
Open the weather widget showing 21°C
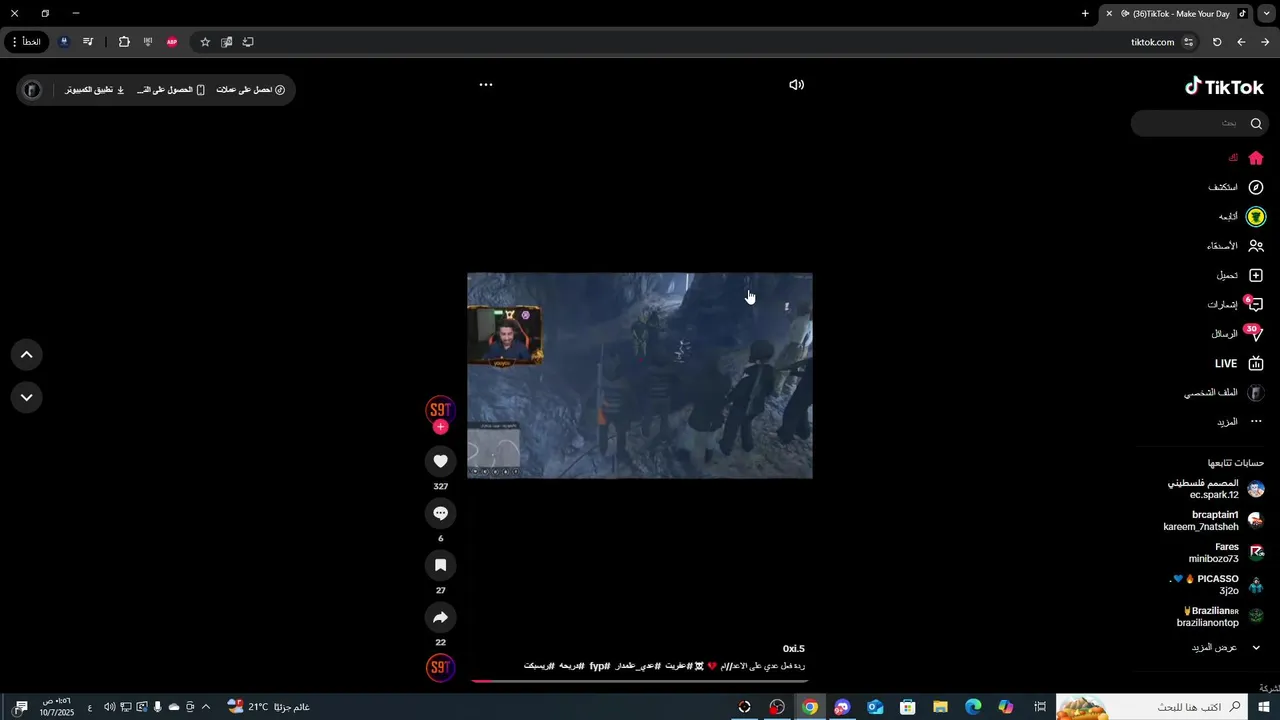tap(268, 707)
